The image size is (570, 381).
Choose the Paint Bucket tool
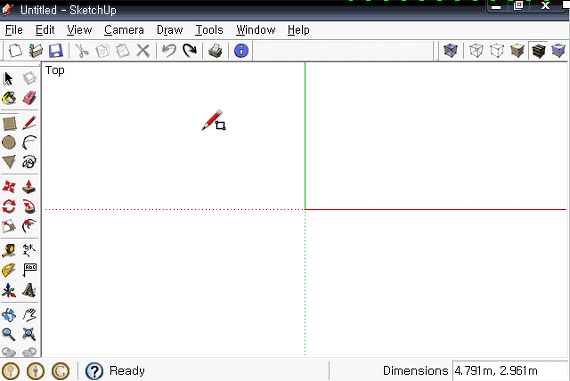pos(9,98)
